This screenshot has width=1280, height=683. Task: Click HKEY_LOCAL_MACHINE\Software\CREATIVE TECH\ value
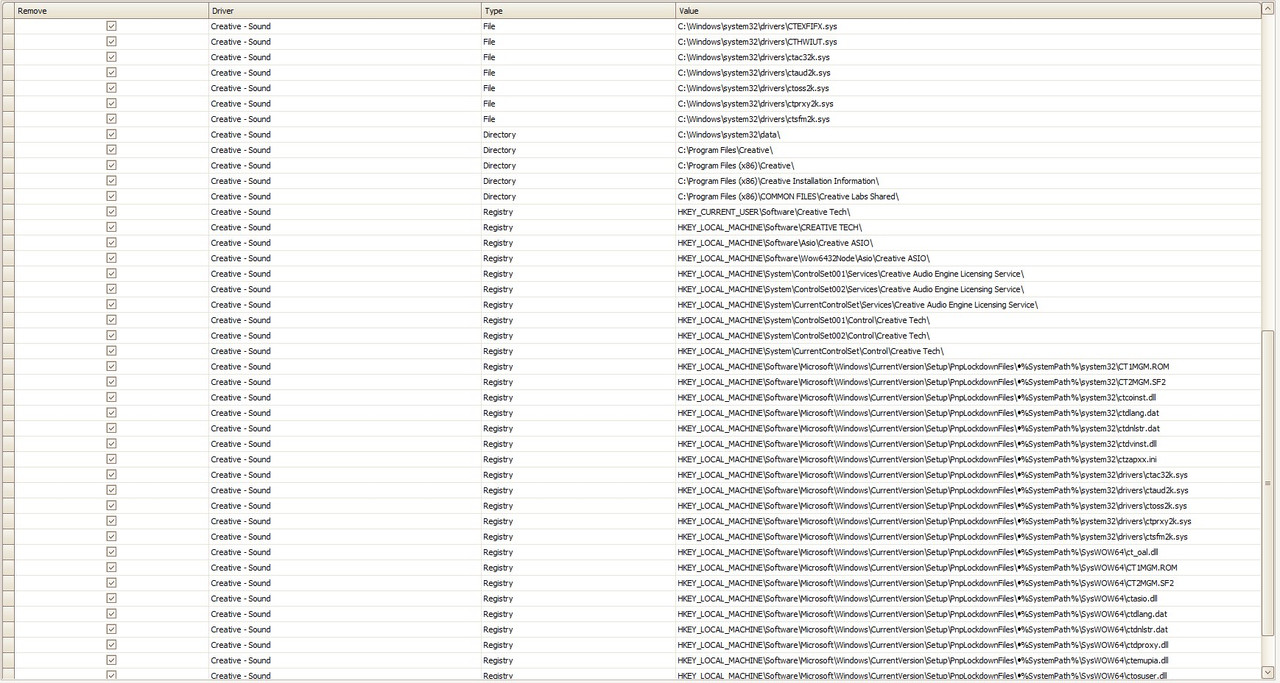(968, 227)
